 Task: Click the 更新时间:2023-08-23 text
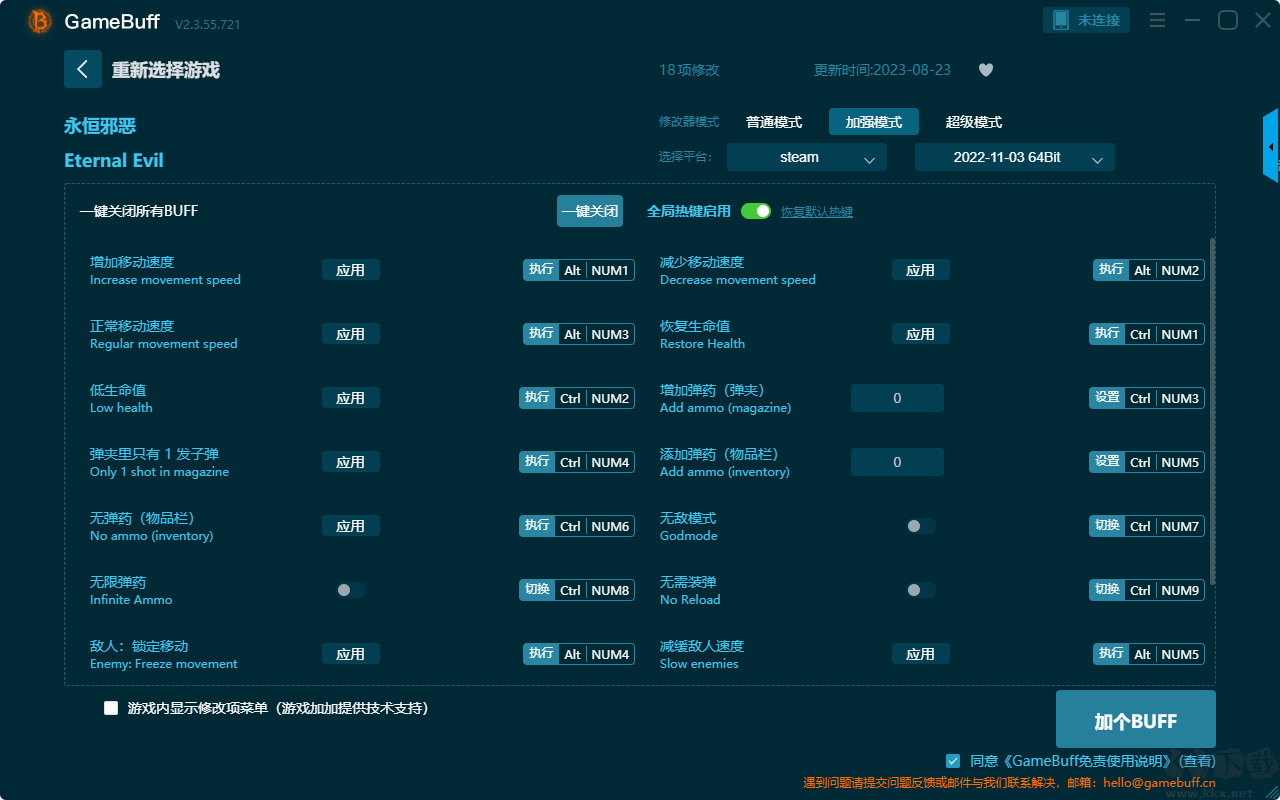[x=882, y=70]
